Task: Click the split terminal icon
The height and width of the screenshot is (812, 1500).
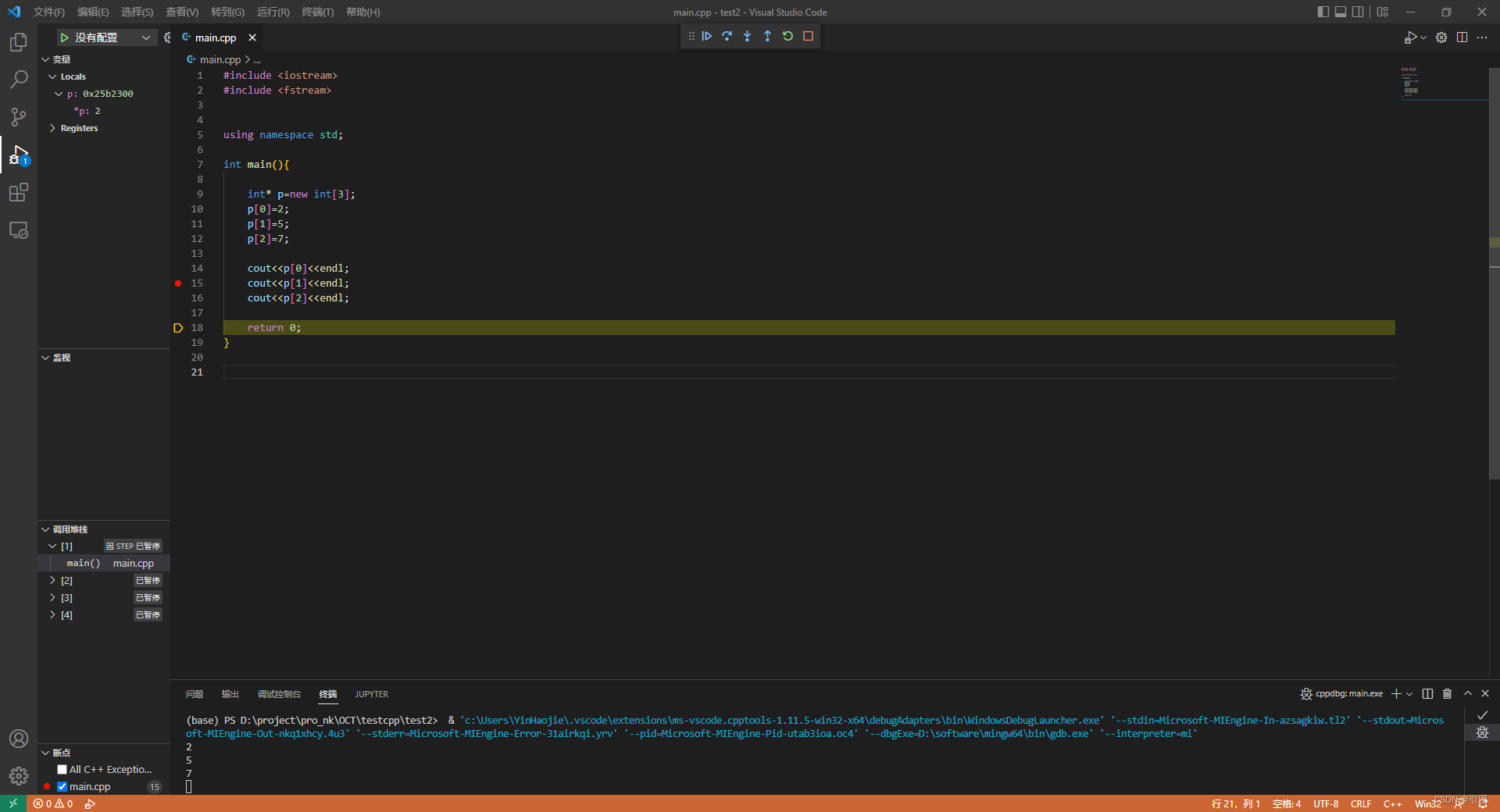Action: point(1427,693)
